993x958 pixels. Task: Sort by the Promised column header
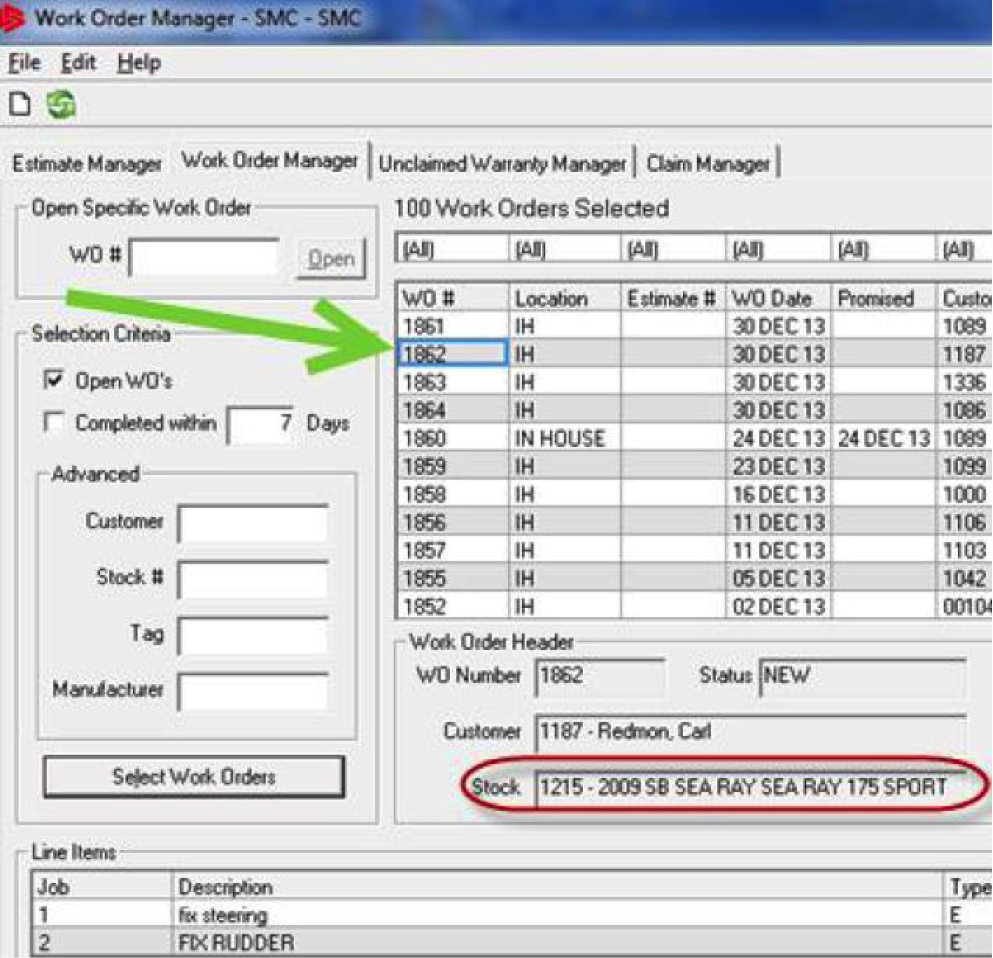pyautogui.click(x=883, y=298)
